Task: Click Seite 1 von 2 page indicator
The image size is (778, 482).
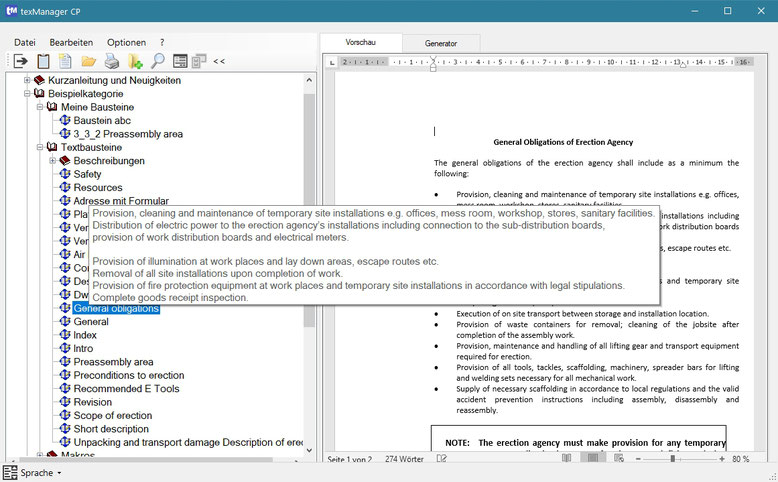Action: (349, 459)
